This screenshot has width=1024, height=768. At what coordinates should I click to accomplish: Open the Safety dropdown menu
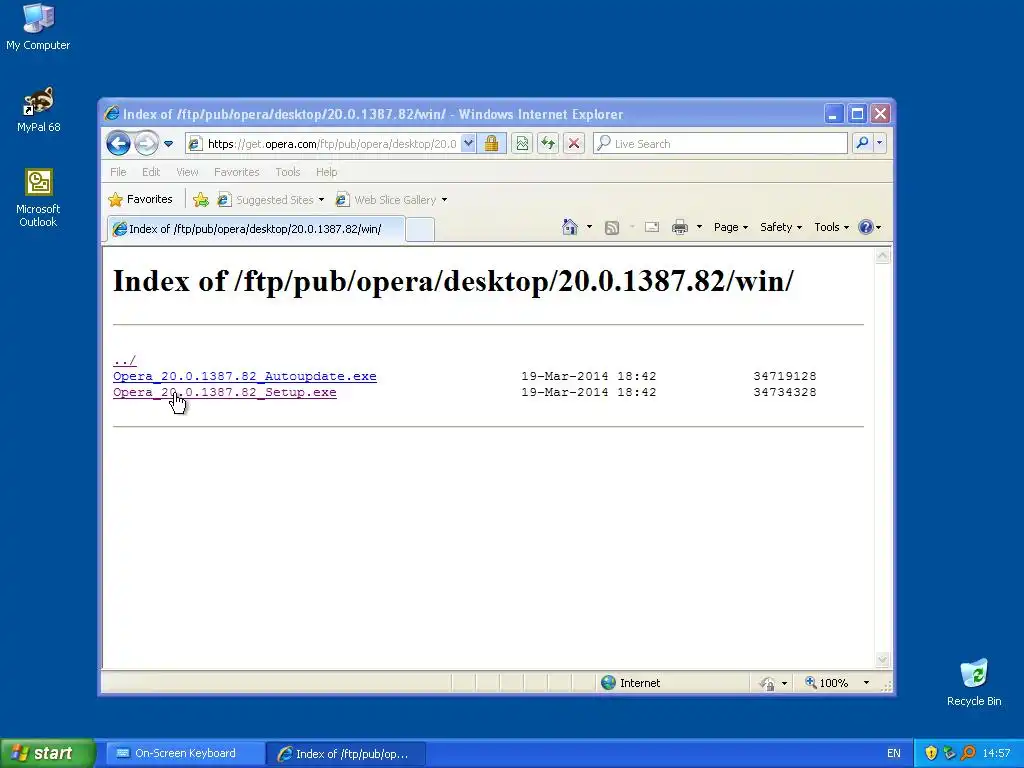[x=780, y=227]
